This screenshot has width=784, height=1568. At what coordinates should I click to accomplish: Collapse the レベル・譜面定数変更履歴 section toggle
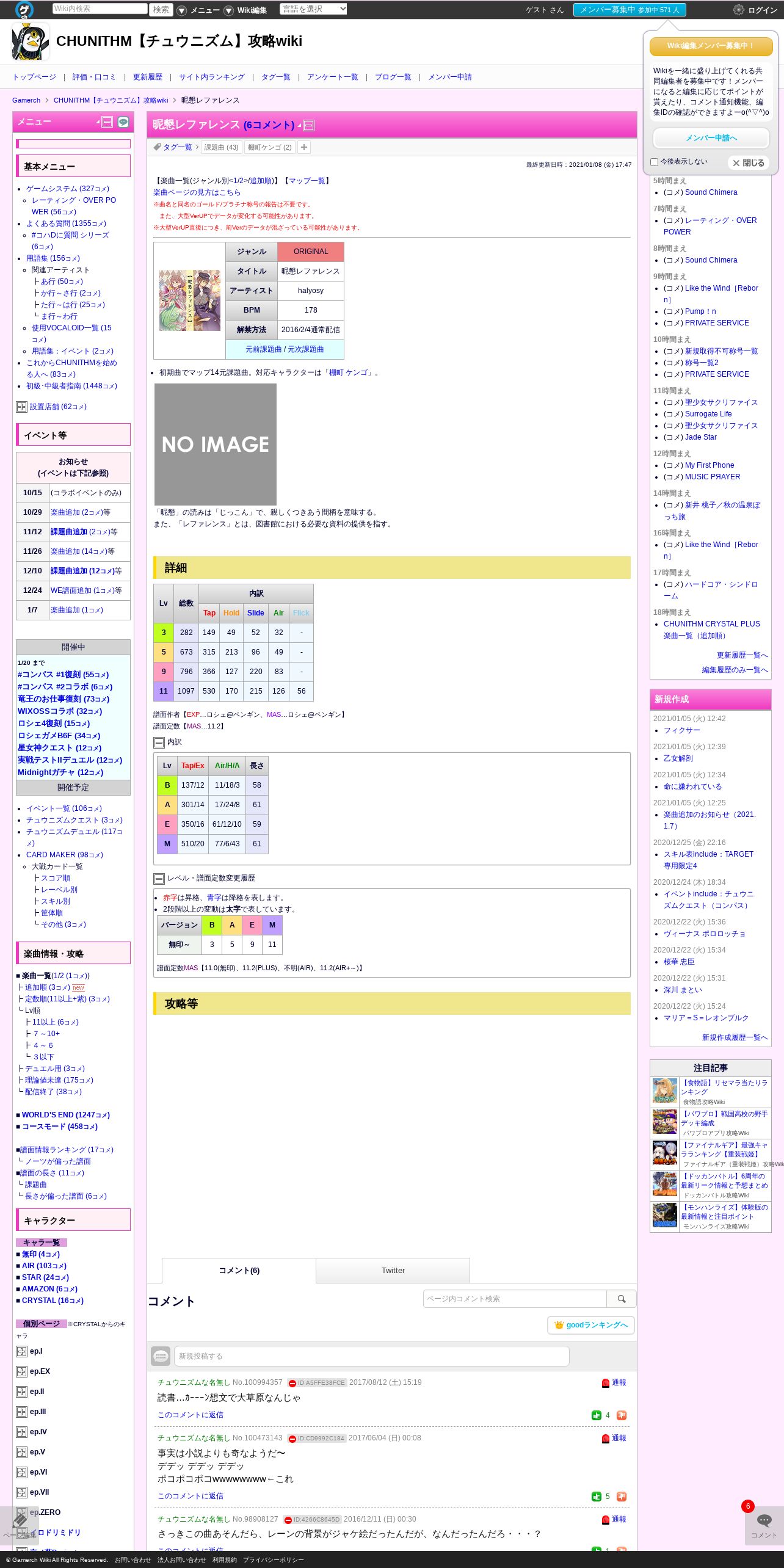click(x=159, y=879)
